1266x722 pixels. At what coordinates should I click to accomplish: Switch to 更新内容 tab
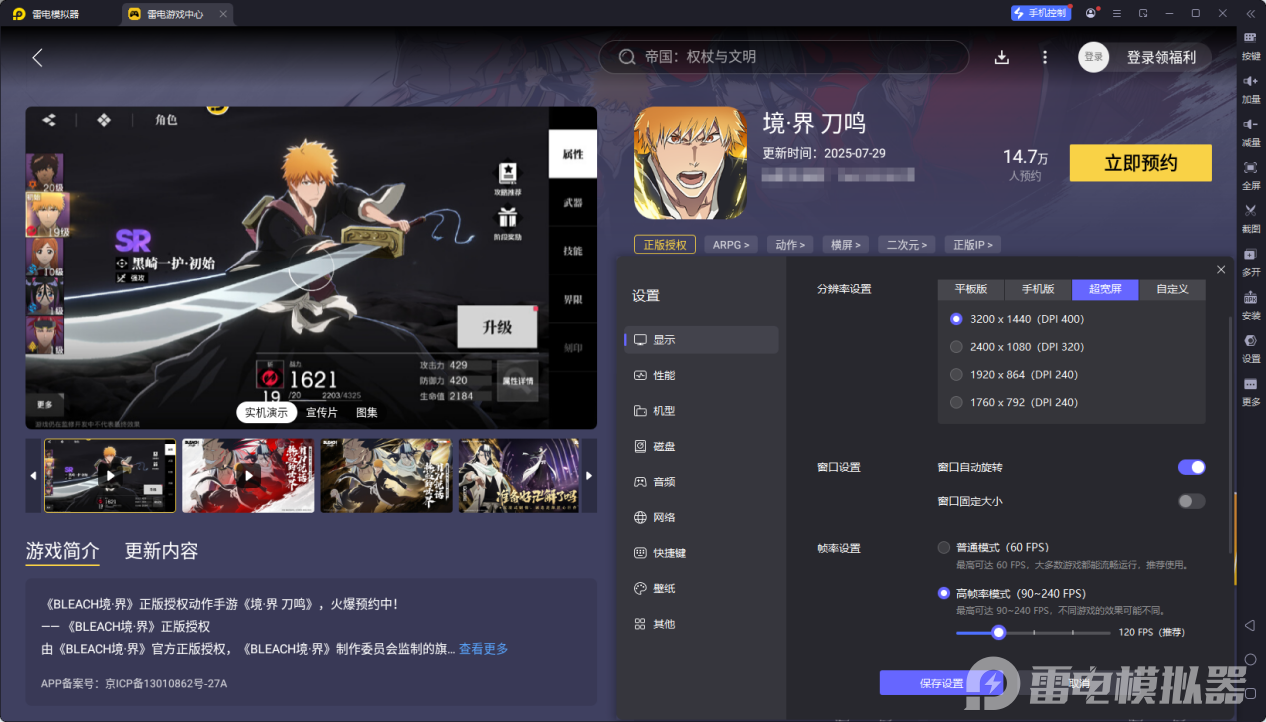pos(161,551)
